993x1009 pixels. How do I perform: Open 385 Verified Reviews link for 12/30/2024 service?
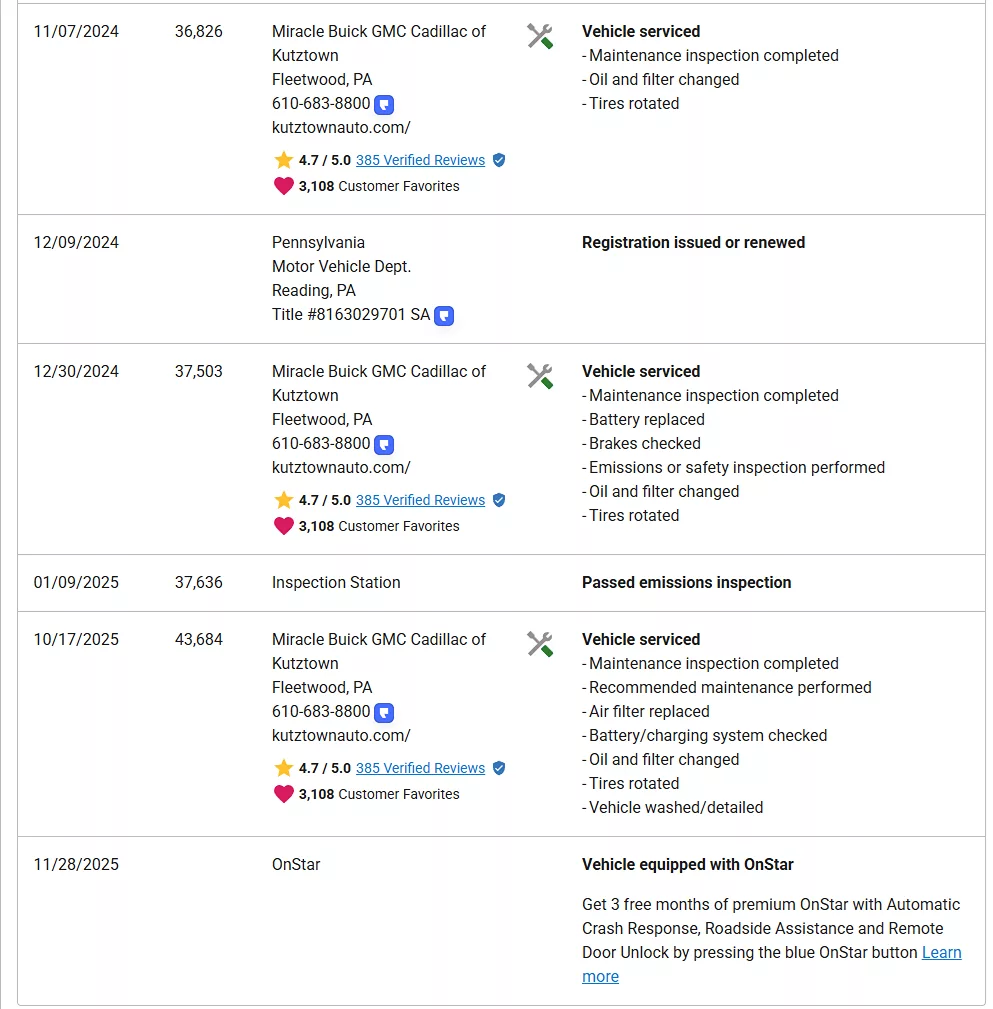coord(420,500)
